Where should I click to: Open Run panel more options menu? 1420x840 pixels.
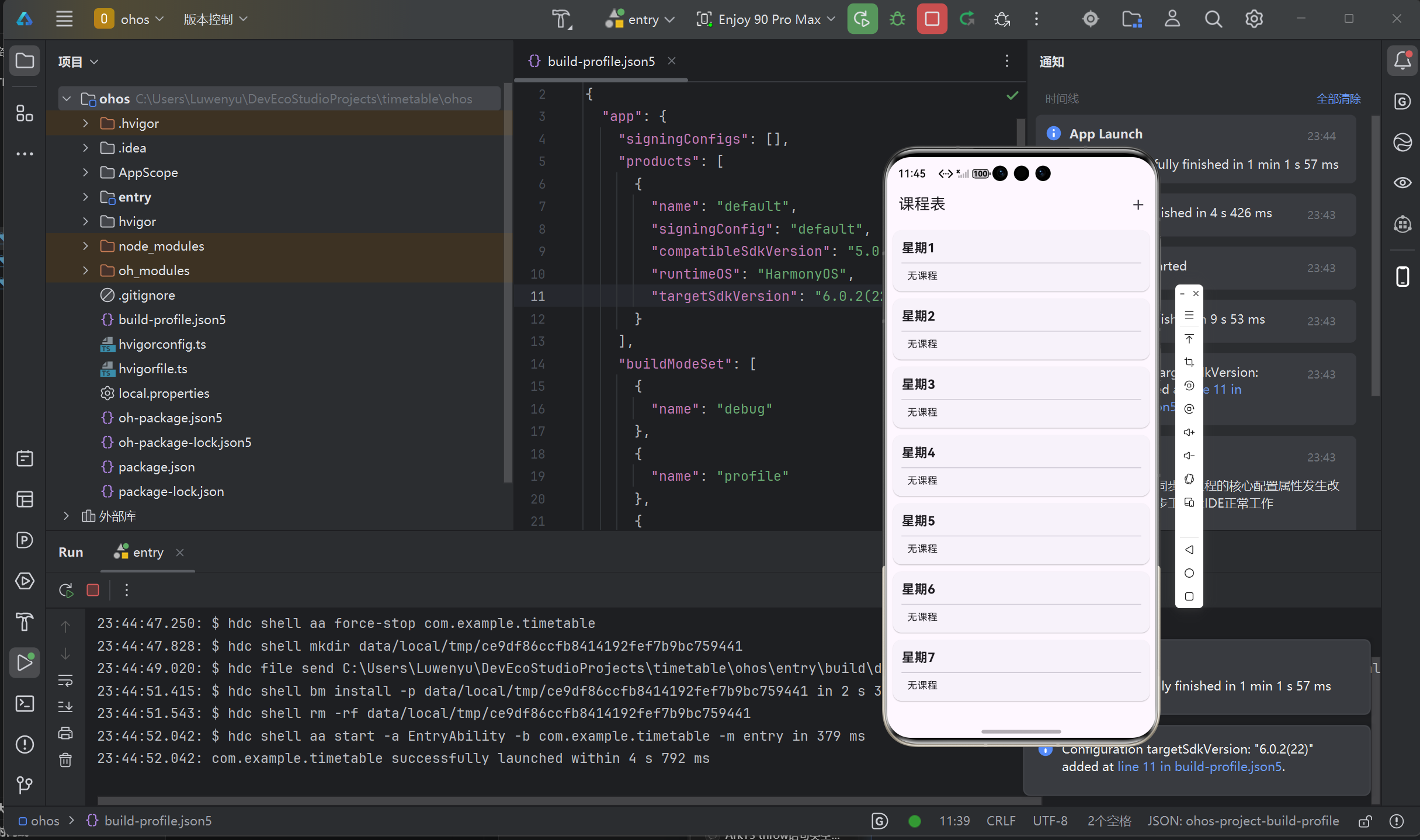pos(127,590)
